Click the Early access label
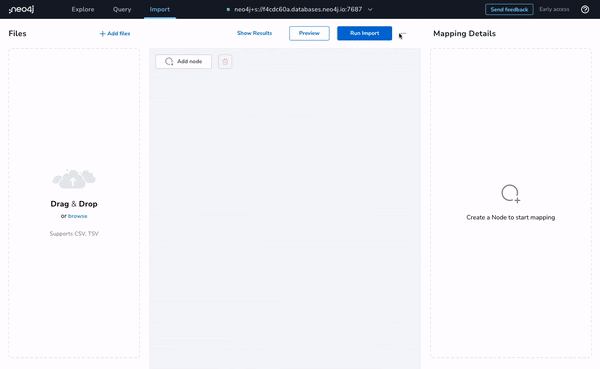 (x=554, y=10)
